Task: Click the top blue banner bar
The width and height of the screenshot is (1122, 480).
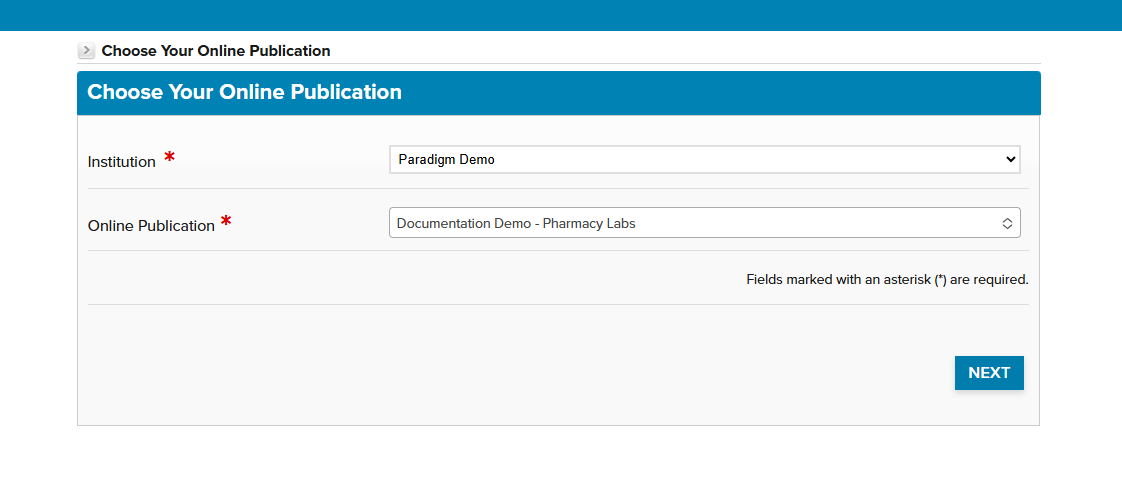Action: (x=560, y=15)
